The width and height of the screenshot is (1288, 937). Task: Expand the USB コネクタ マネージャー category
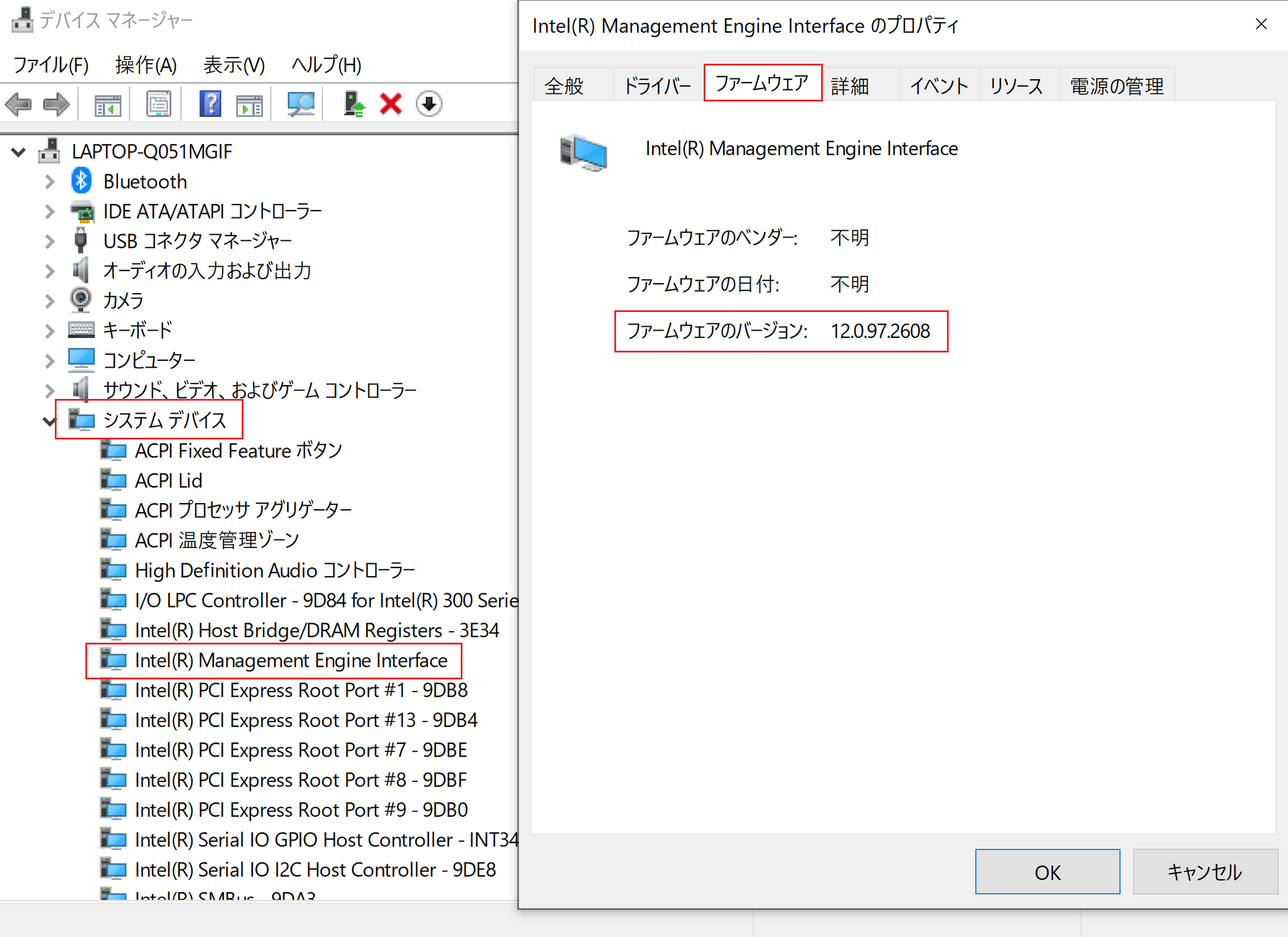pyautogui.click(x=50, y=241)
